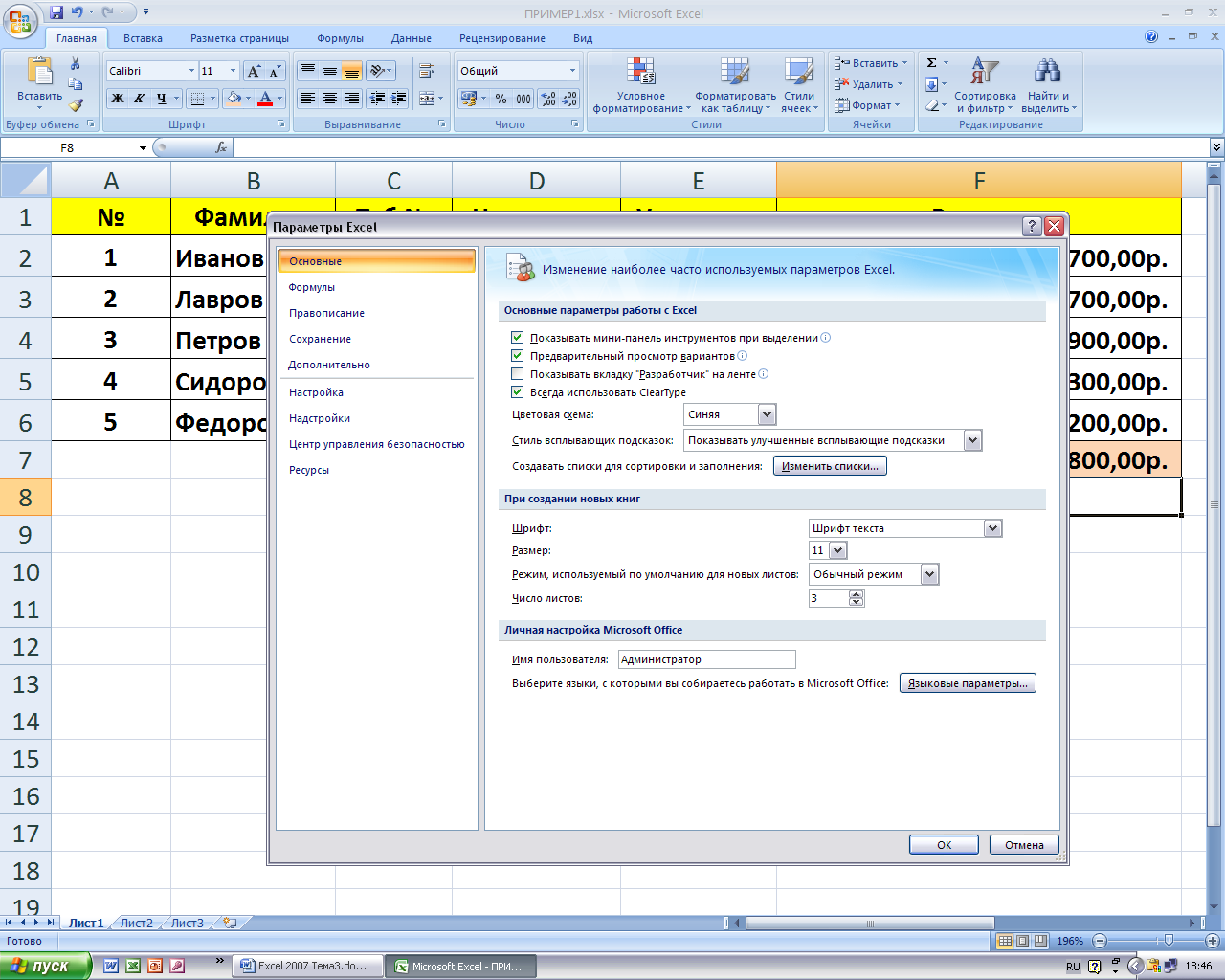Enable Показывать вкладку Разработчик на ленте
This screenshot has height=980, width=1225.
coord(518,373)
